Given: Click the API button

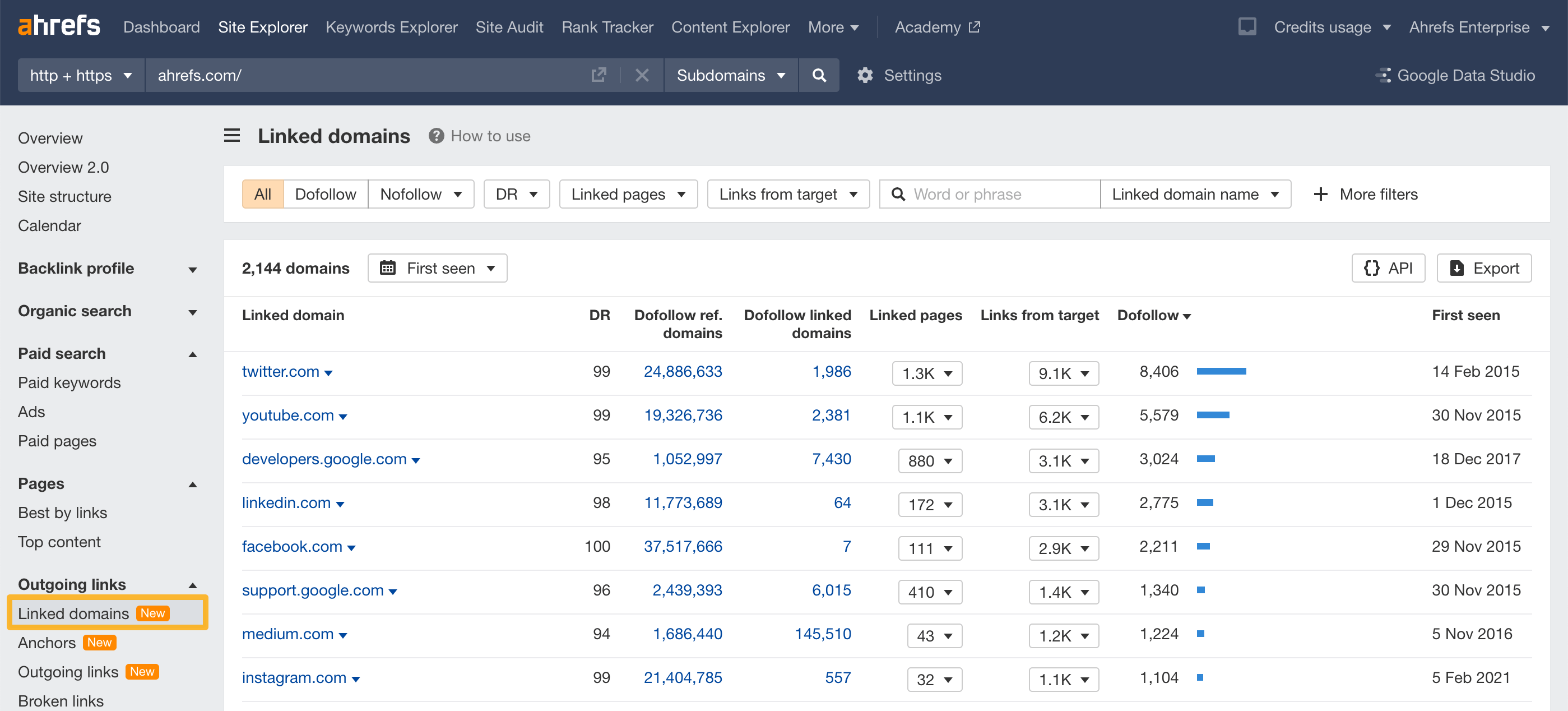Looking at the screenshot, I should coord(1388,268).
